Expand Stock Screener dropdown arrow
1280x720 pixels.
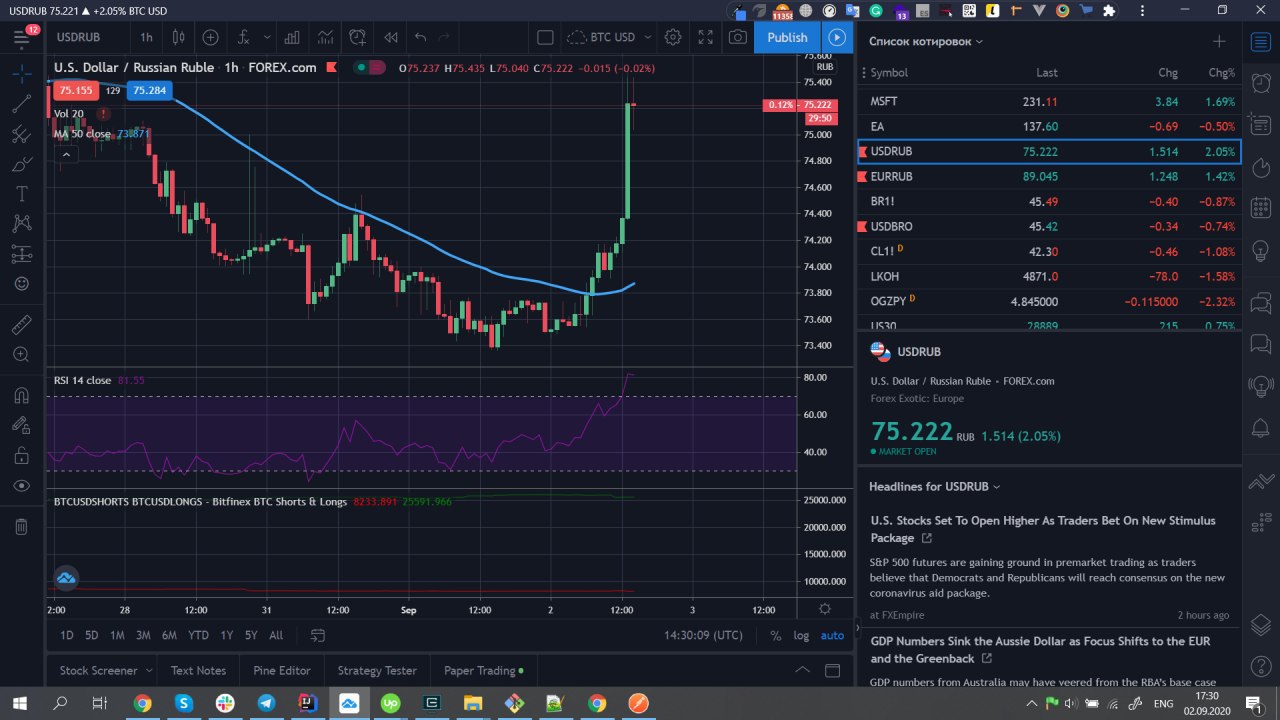(x=149, y=670)
